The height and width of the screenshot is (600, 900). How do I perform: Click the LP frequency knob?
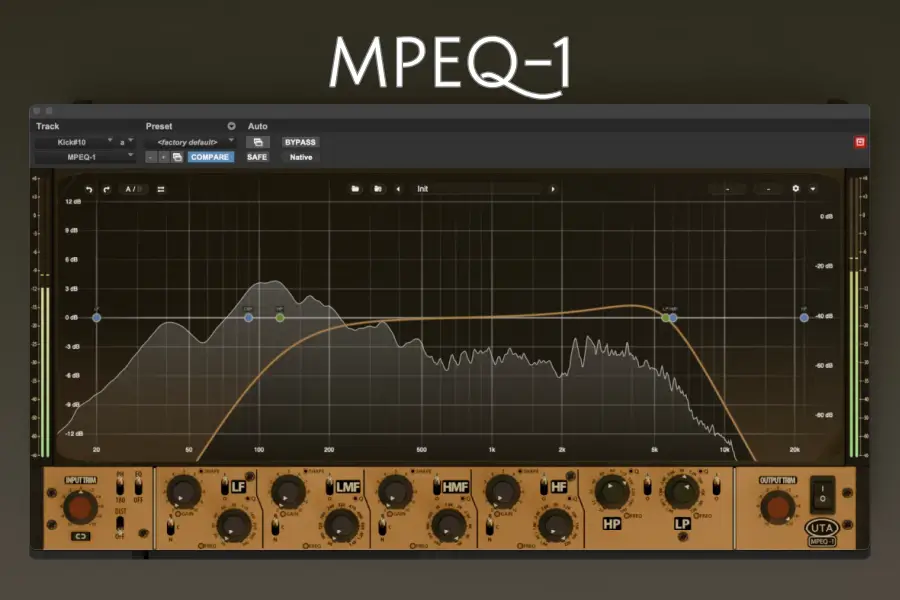(682, 491)
